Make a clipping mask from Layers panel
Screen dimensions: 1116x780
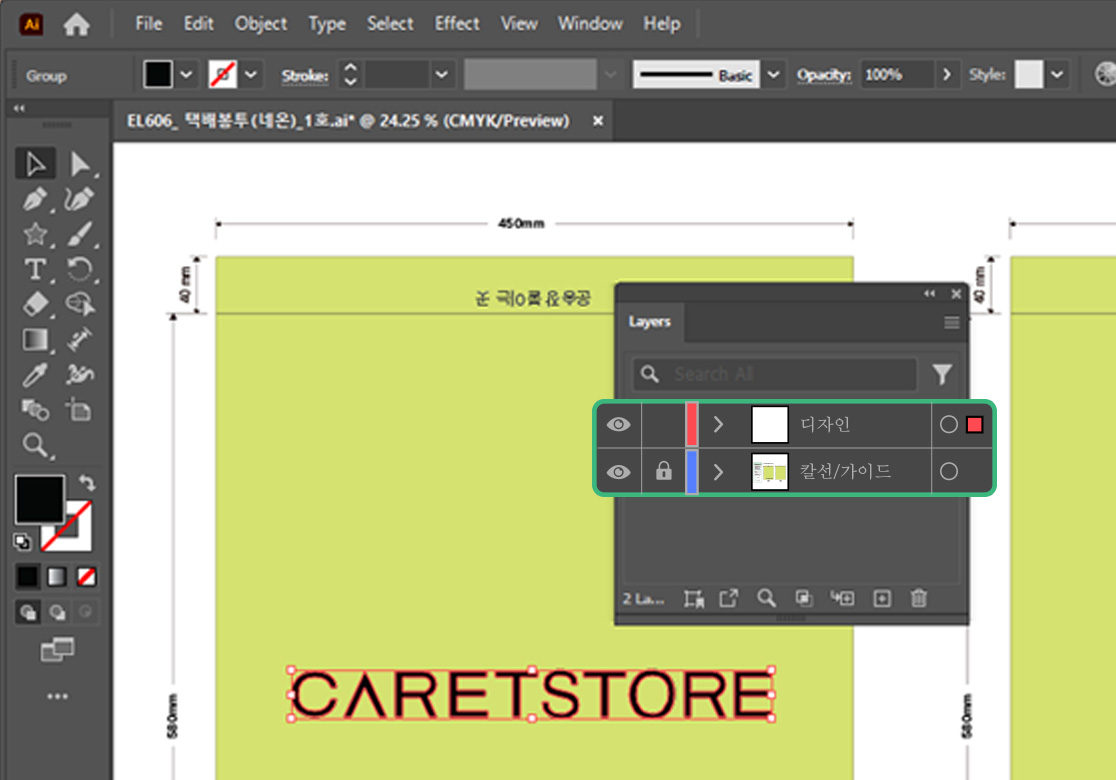point(804,599)
